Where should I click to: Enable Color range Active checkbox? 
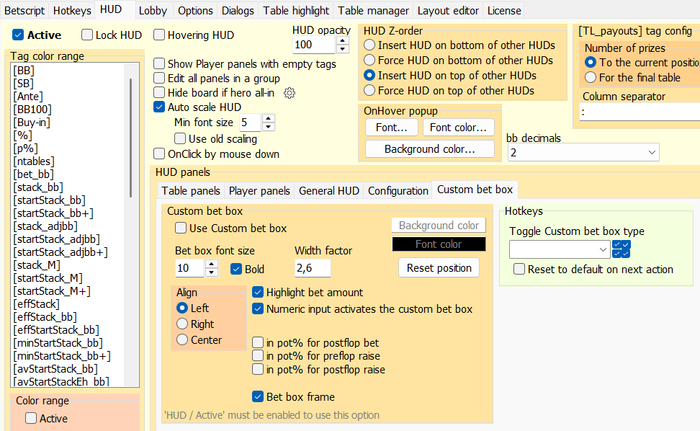tap(31, 418)
